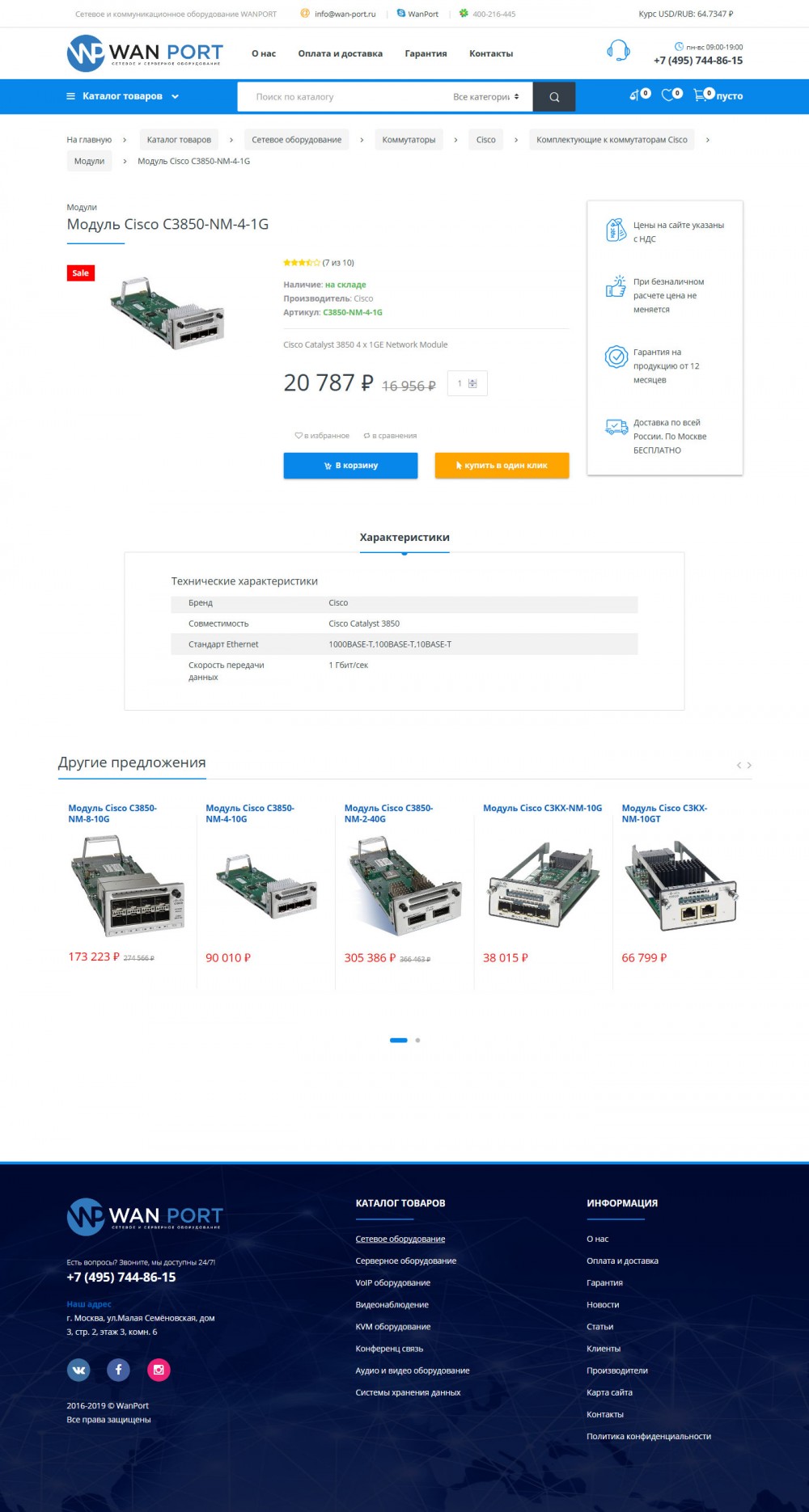Expand the Каталог товаров dropdown menu
This screenshot has height=1512, width=809.
[x=122, y=96]
